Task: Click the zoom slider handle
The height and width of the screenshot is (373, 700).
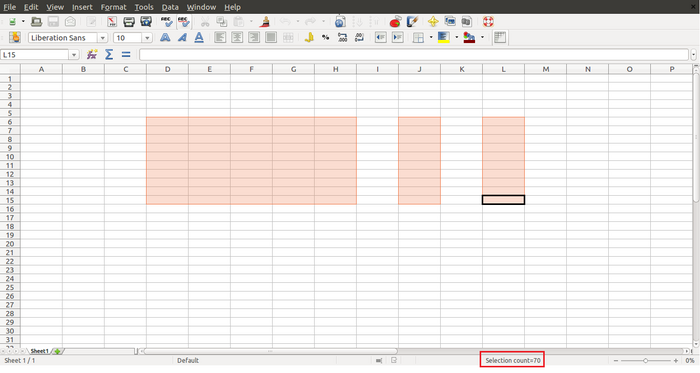Action: point(645,360)
